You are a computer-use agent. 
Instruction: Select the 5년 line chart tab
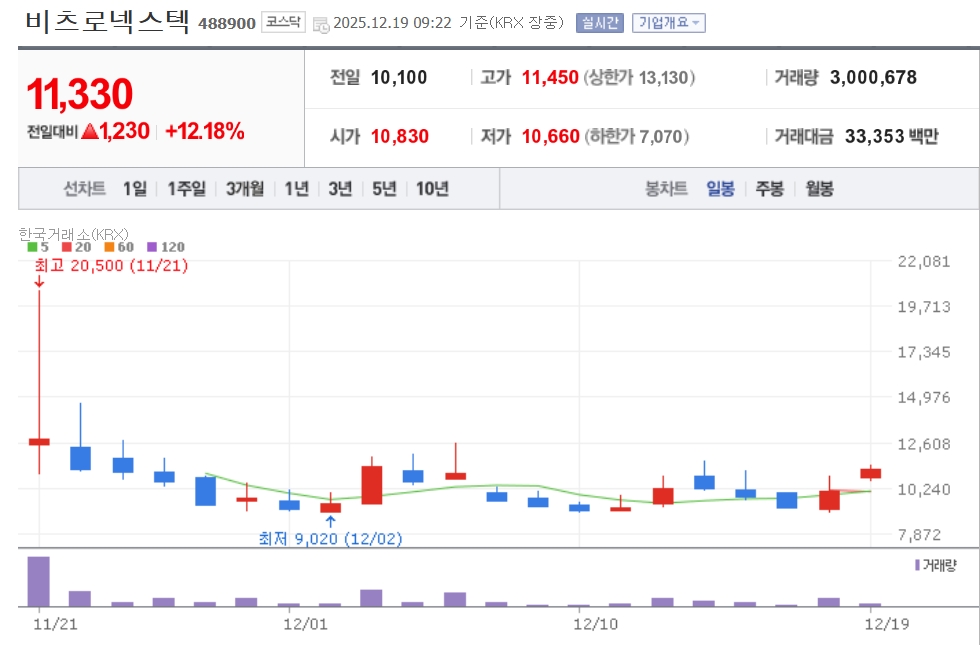(384, 188)
